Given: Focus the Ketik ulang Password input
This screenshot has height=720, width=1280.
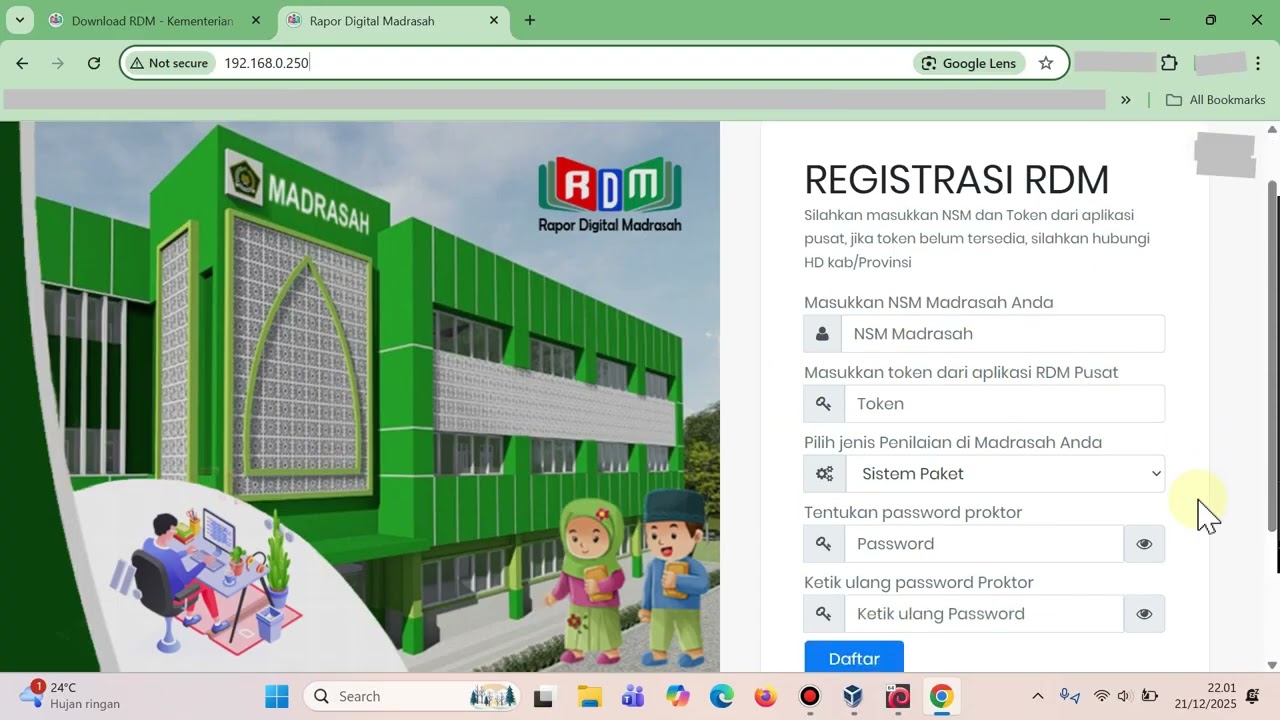Looking at the screenshot, I should point(984,614).
